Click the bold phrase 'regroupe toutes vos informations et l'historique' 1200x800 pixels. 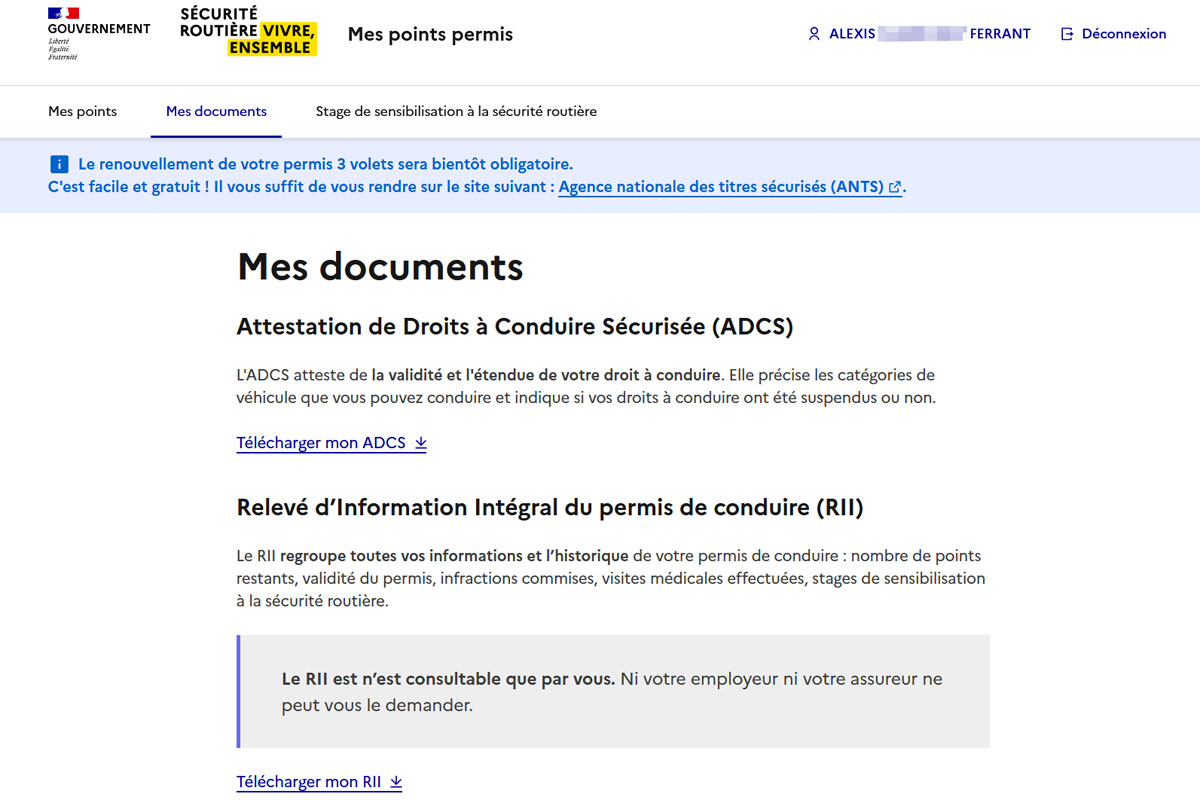454,556
